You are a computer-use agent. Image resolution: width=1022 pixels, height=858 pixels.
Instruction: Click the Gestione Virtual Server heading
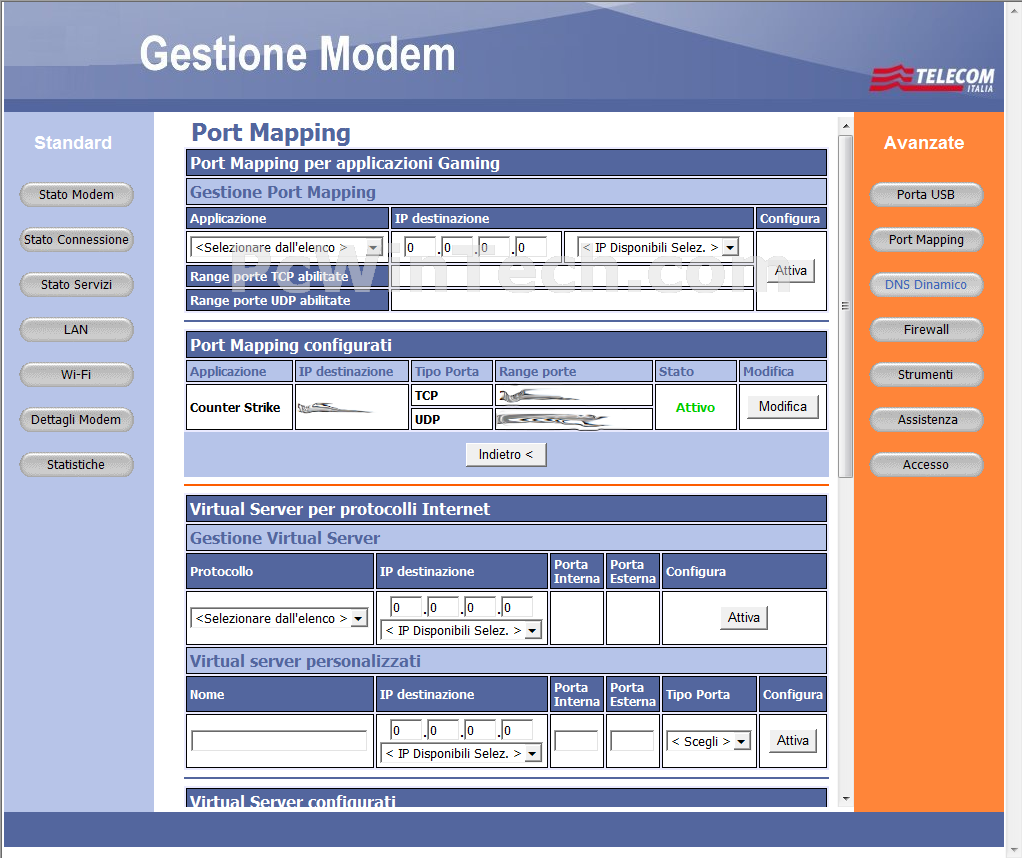pyautogui.click(x=506, y=538)
